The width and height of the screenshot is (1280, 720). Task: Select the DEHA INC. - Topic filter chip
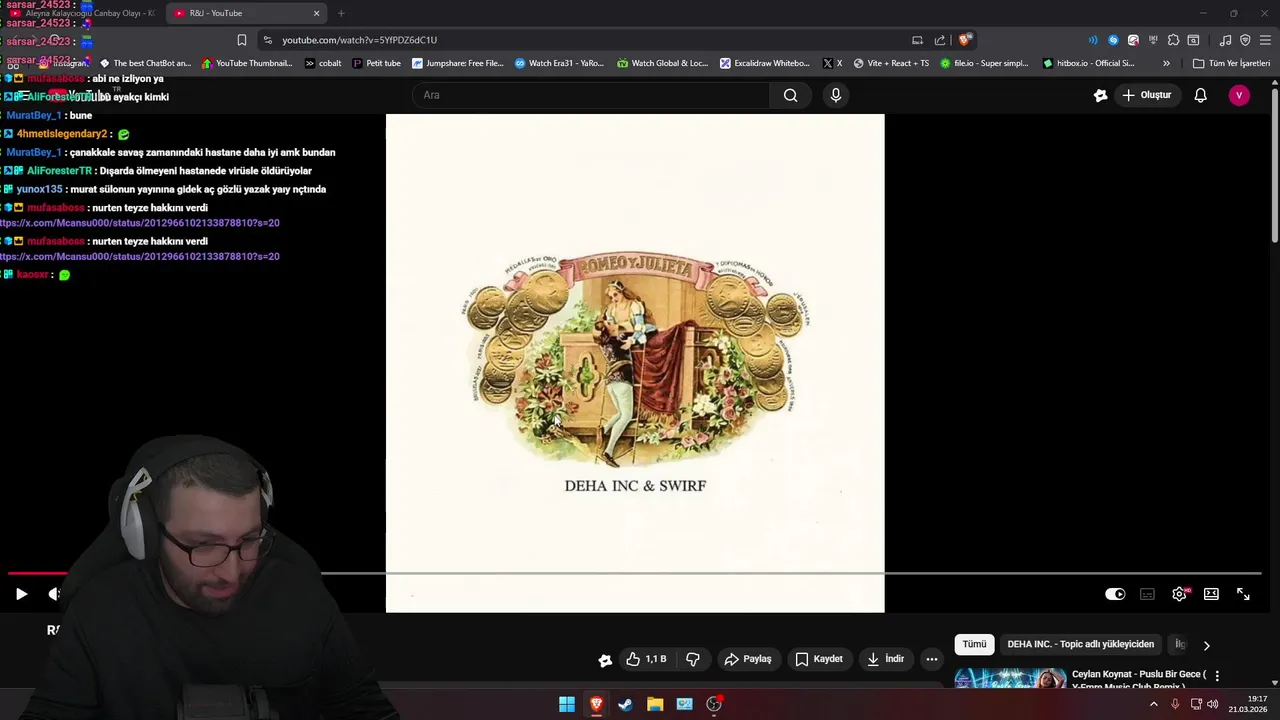click(1080, 645)
